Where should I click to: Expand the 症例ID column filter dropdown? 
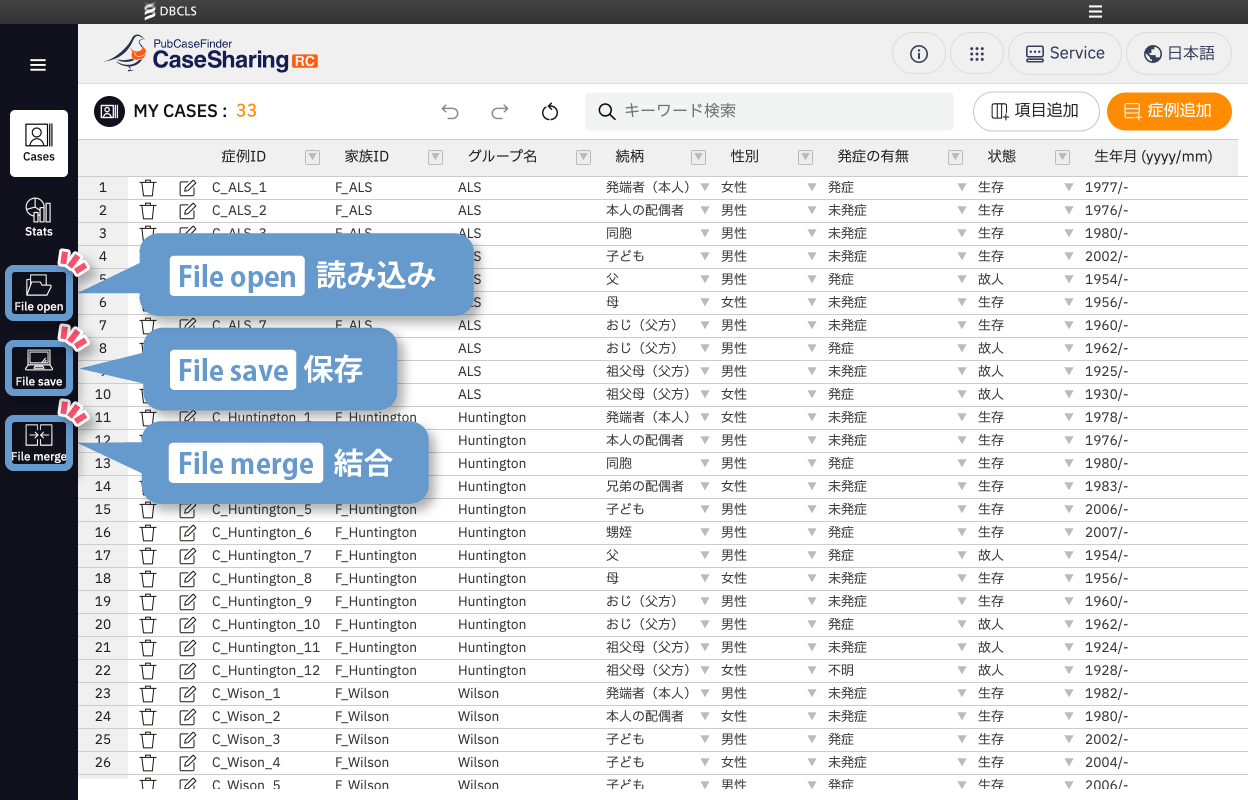pos(312,157)
